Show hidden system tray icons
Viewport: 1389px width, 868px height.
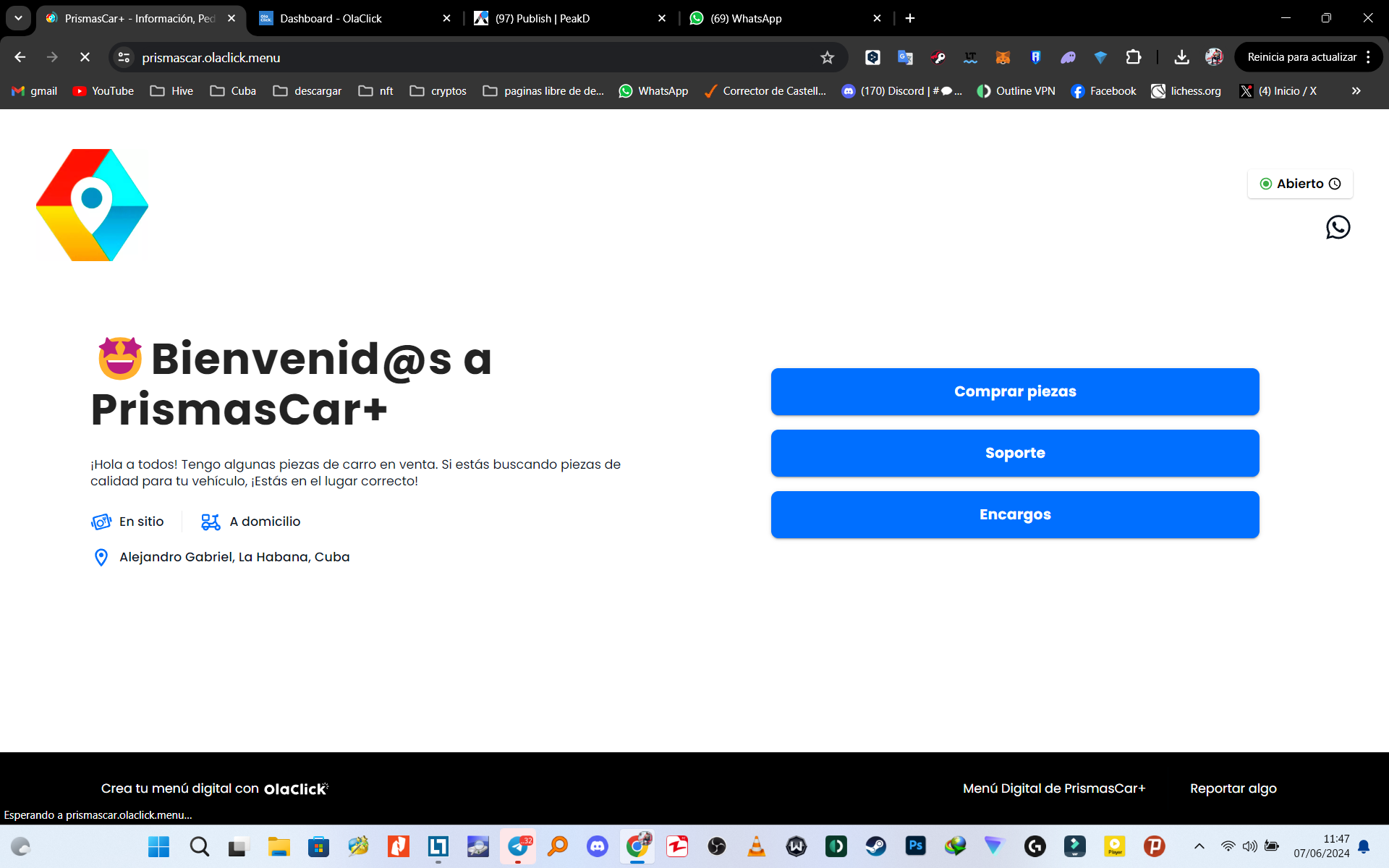click(1199, 846)
